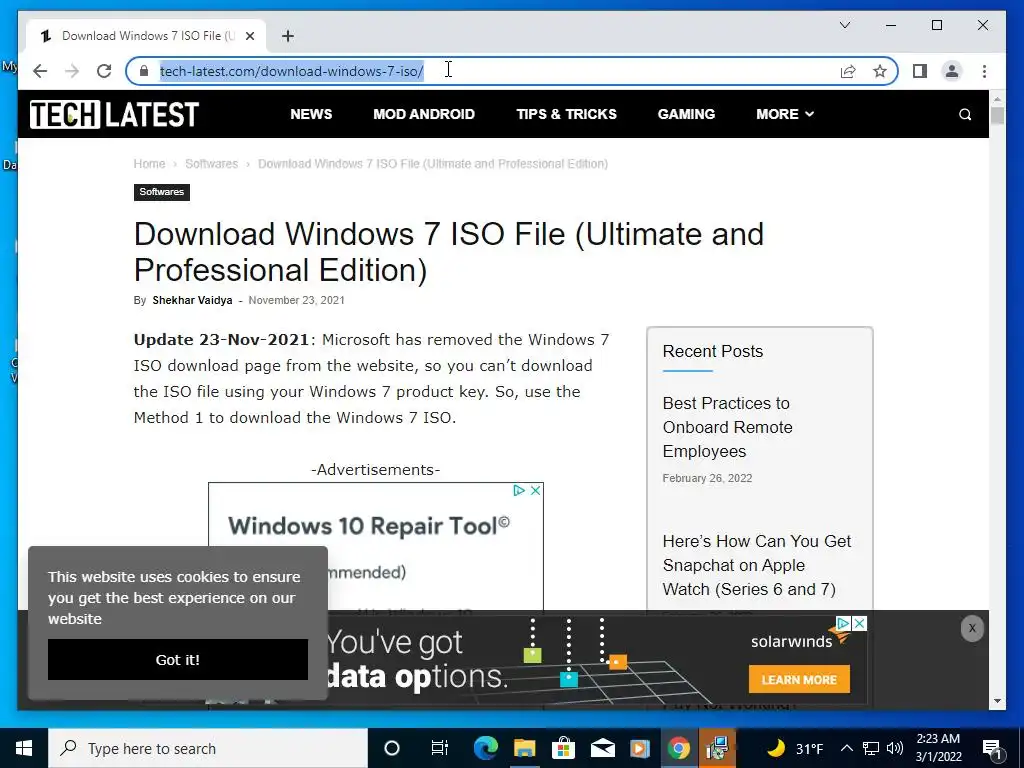Open the NEWS menu item

pyautogui.click(x=311, y=114)
